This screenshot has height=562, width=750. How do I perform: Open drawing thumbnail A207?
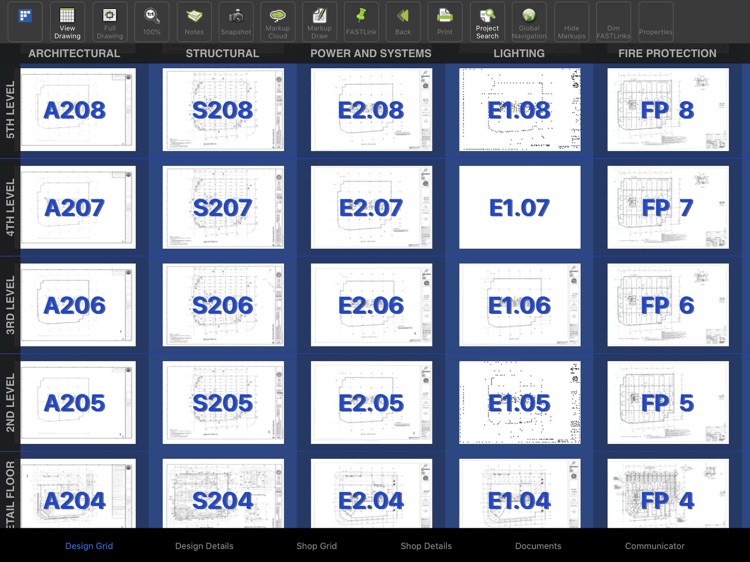click(x=78, y=207)
